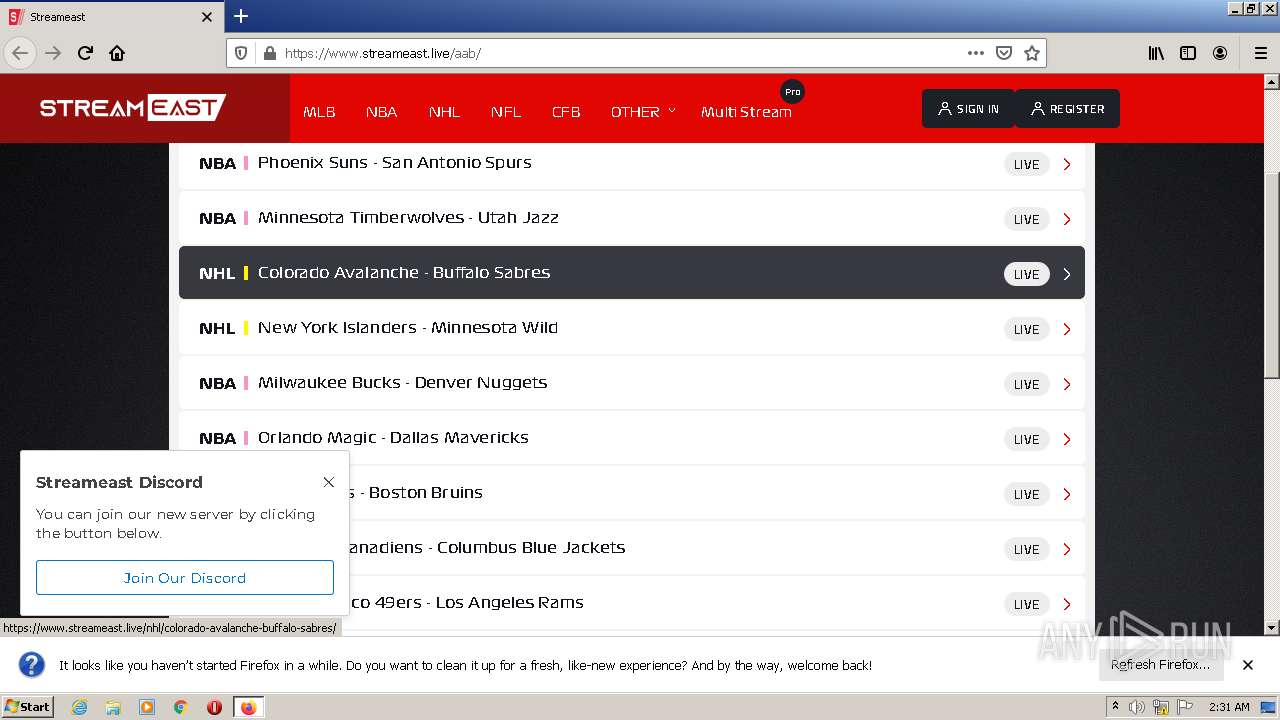Click the chevron on the Milwaukee Bucks row
This screenshot has width=1280, height=720.
(1067, 384)
